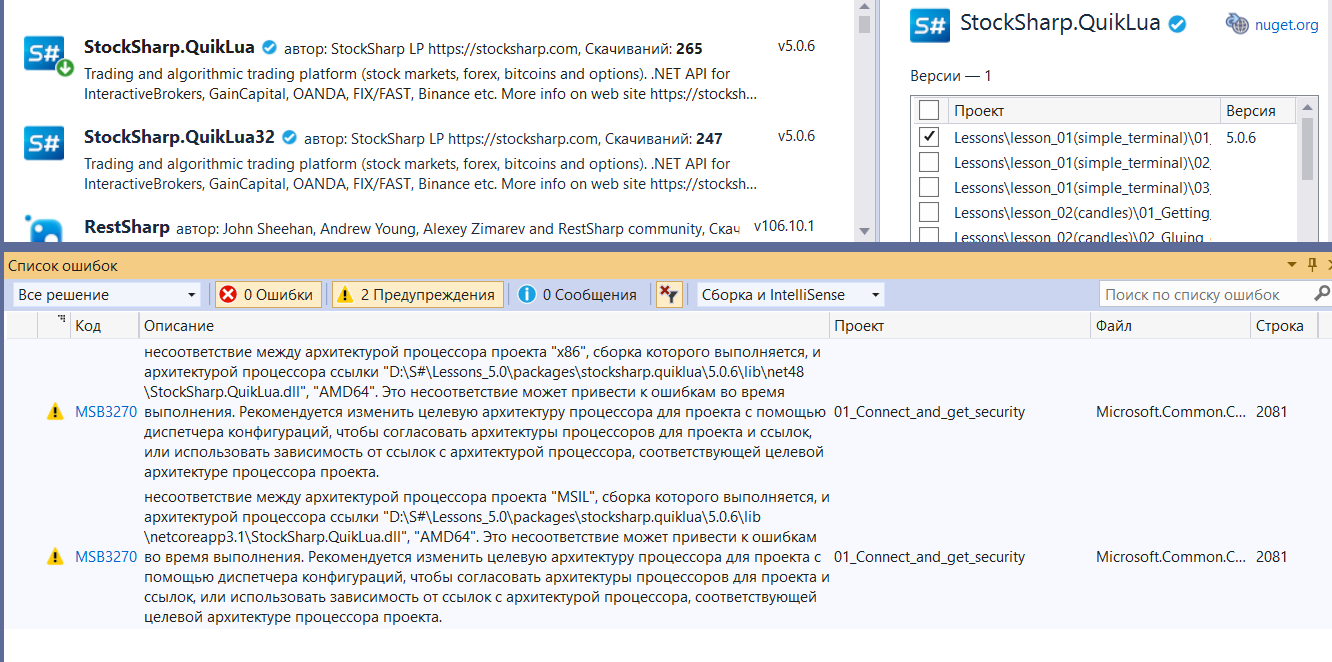This screenshot has height=662, width=1332.
Task: Open the window position arrow of Список ошибок
Action: coord(1292,265)
